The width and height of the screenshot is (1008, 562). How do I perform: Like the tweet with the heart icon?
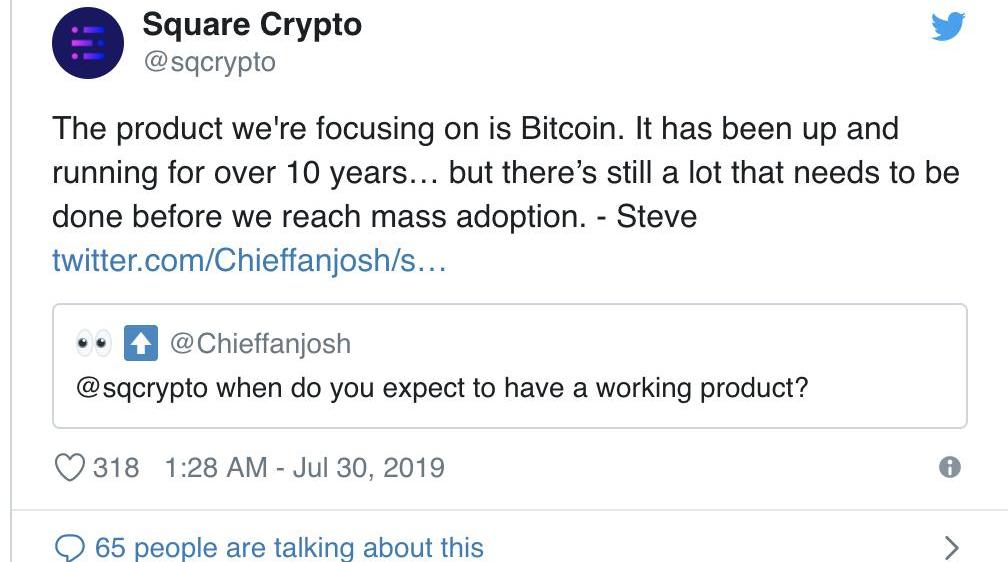point(68,467)
